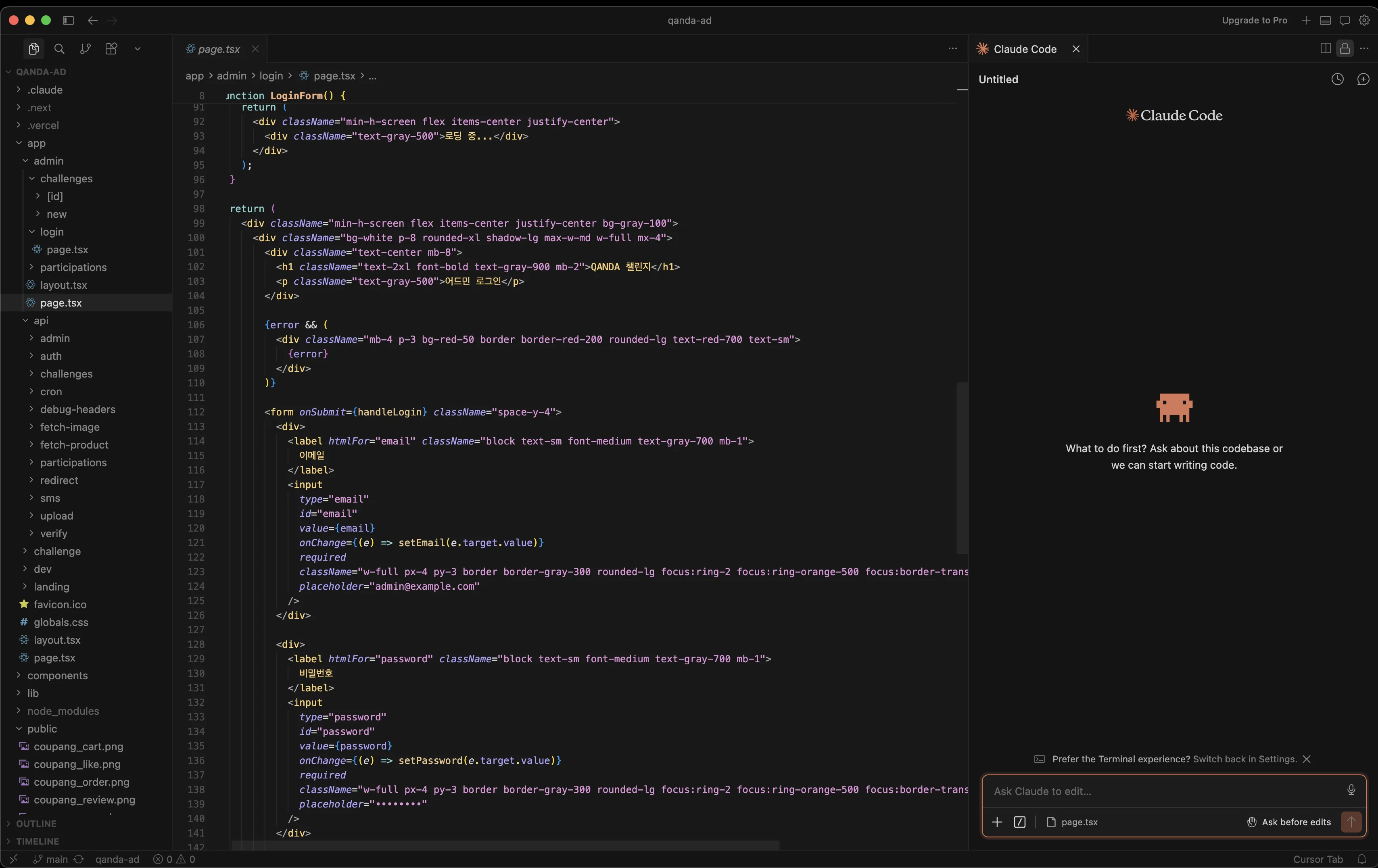Toggle Ask before edits mode

pyautogui.click(x=1289, y=822)
